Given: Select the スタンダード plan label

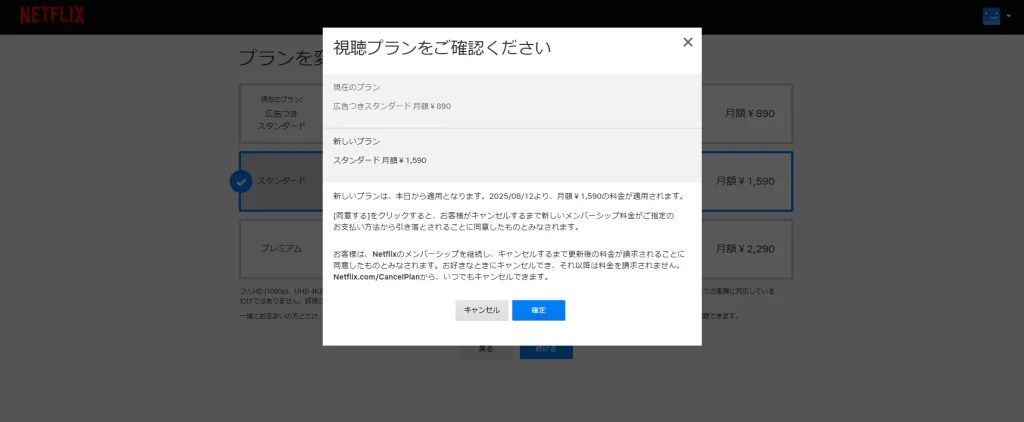Looking at the screenshot, I should point(282,181).
